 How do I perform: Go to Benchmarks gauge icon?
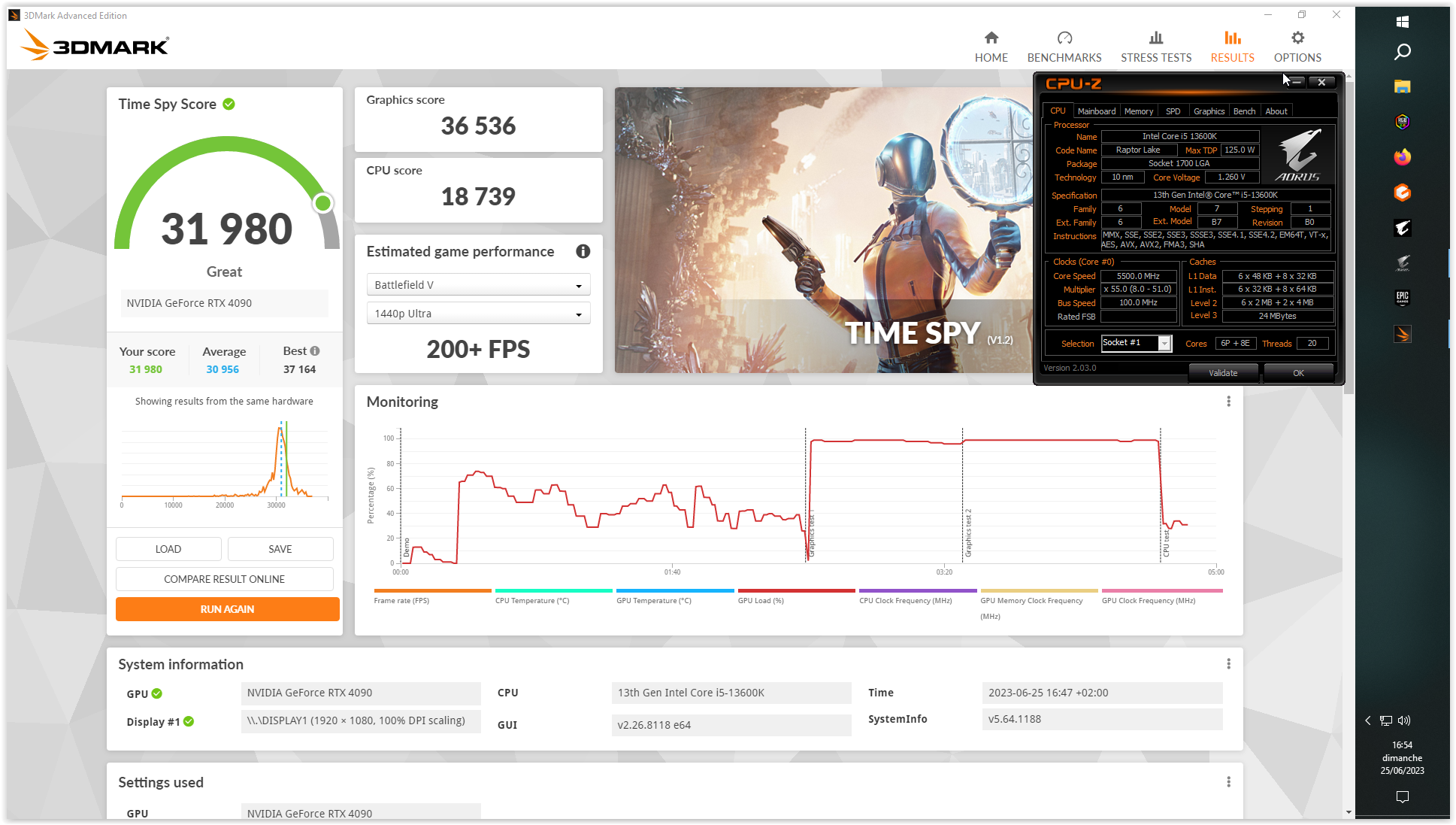[1064, 38]
